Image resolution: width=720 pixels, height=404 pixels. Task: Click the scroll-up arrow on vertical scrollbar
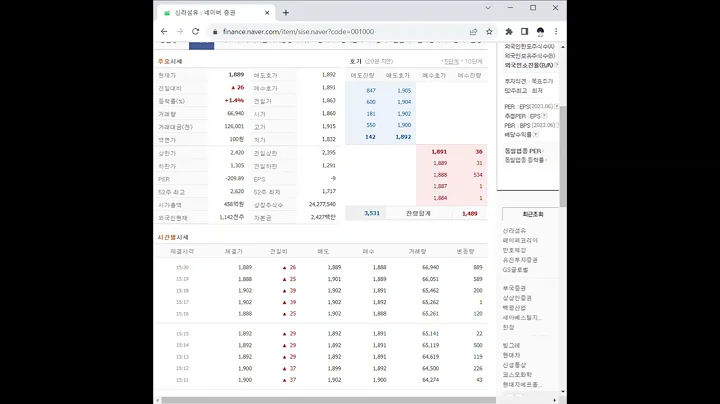tap(563, 47)
